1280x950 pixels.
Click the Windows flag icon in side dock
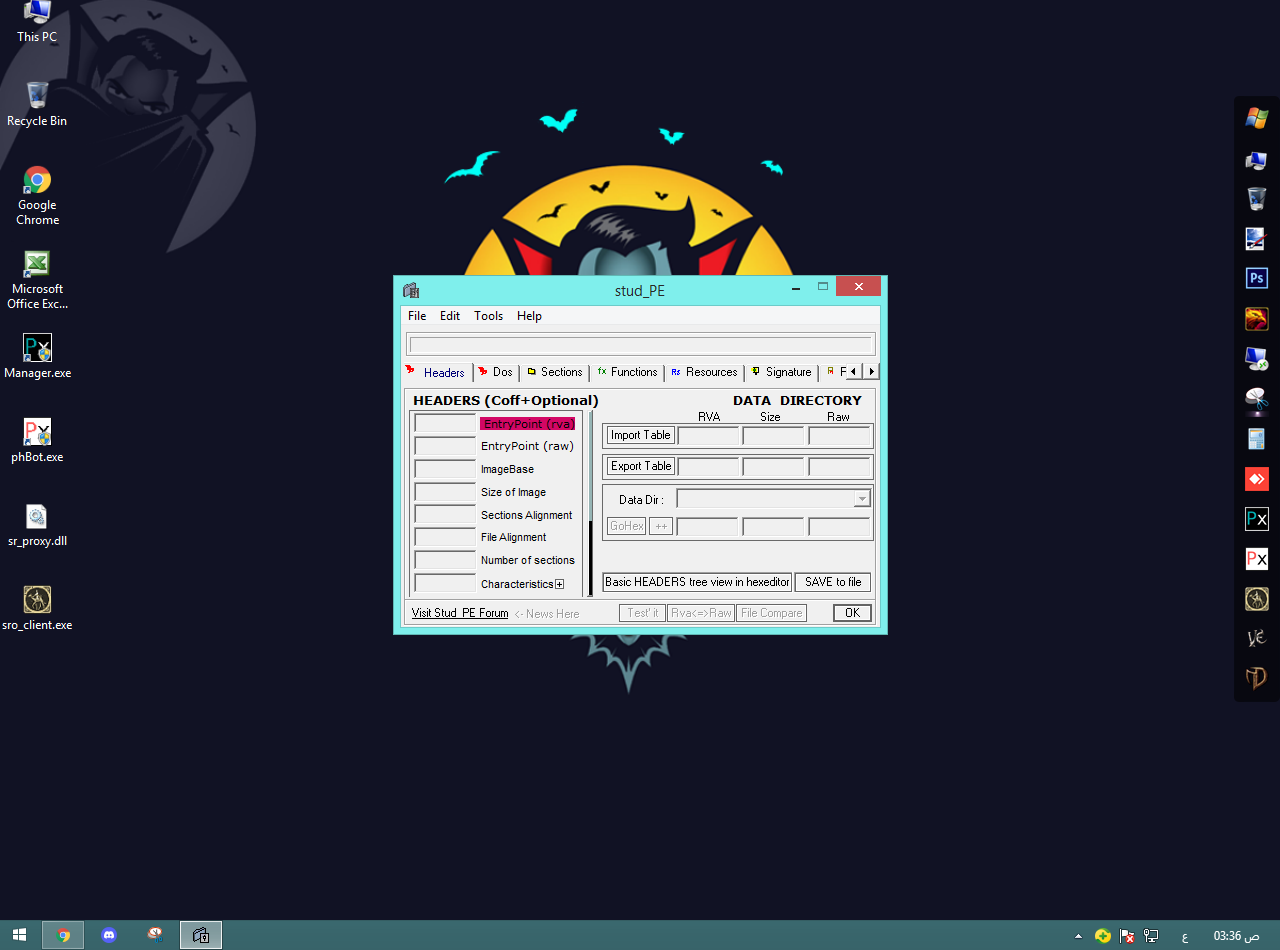(1256, 118)
